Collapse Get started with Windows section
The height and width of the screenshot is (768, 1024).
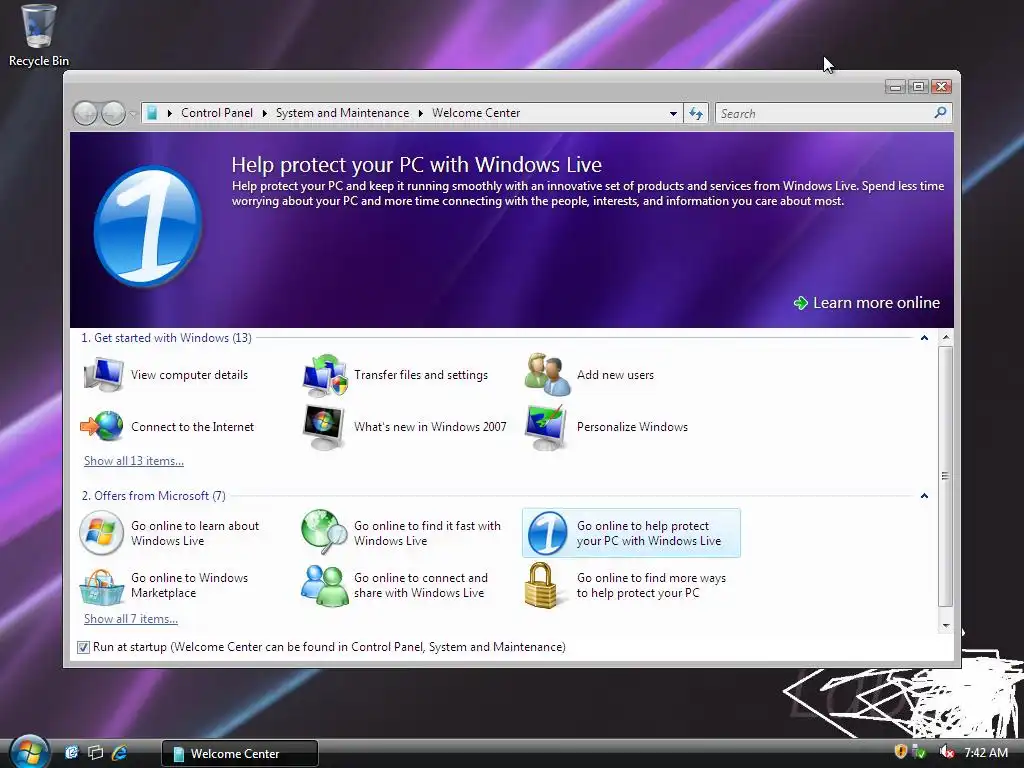point(924,338)
